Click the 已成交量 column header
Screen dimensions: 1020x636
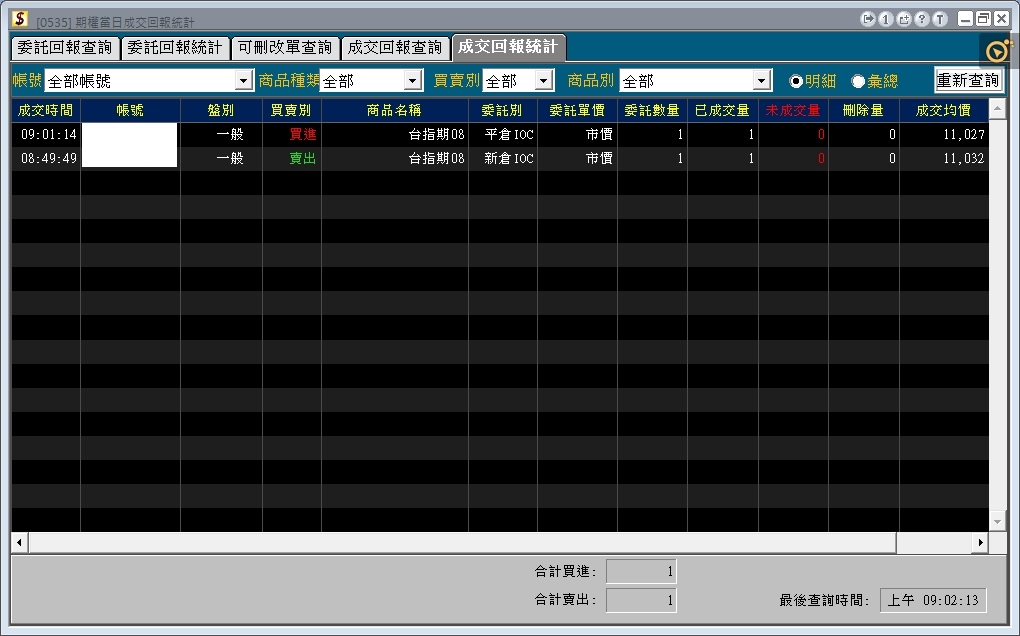(723, 111)
